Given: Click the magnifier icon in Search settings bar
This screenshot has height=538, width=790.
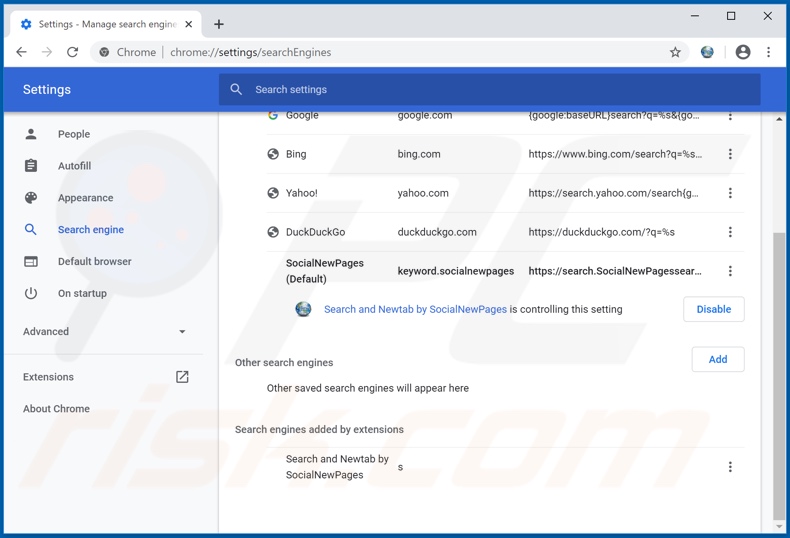Looking at the screenshot, I should pos(236,89).
